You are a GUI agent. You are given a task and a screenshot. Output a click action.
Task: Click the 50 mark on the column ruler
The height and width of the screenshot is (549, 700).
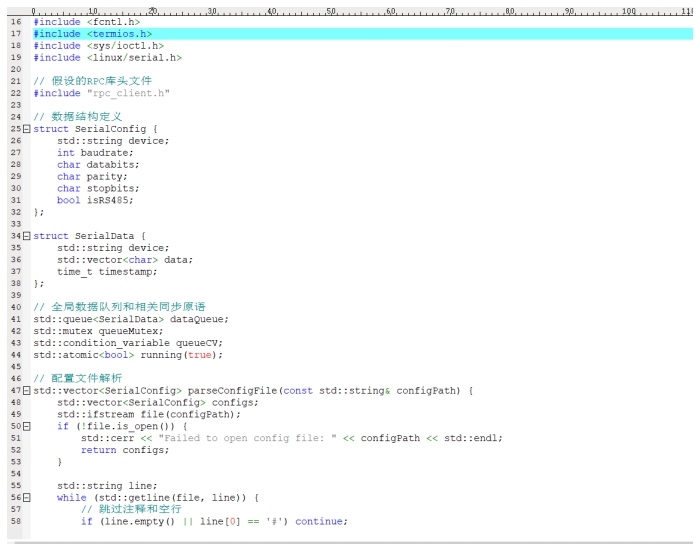pyautogui.click(x=331, y=10)
